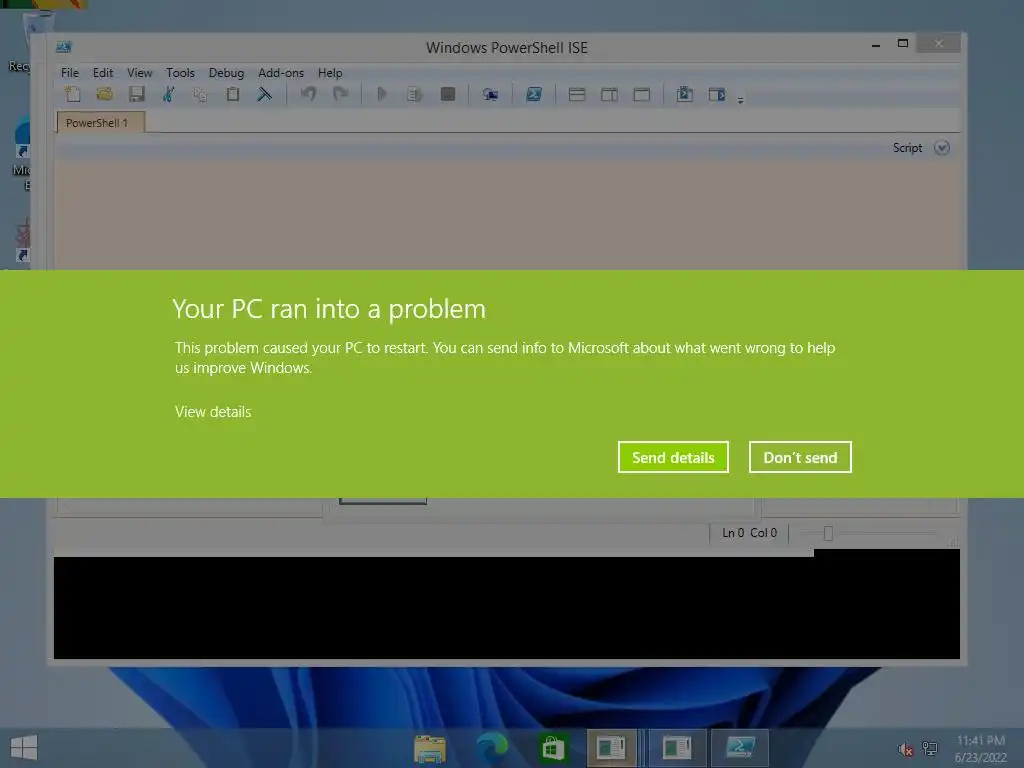Show script pane on top icon
This screenshot has height=768, width=1024.
coord(577,94)
